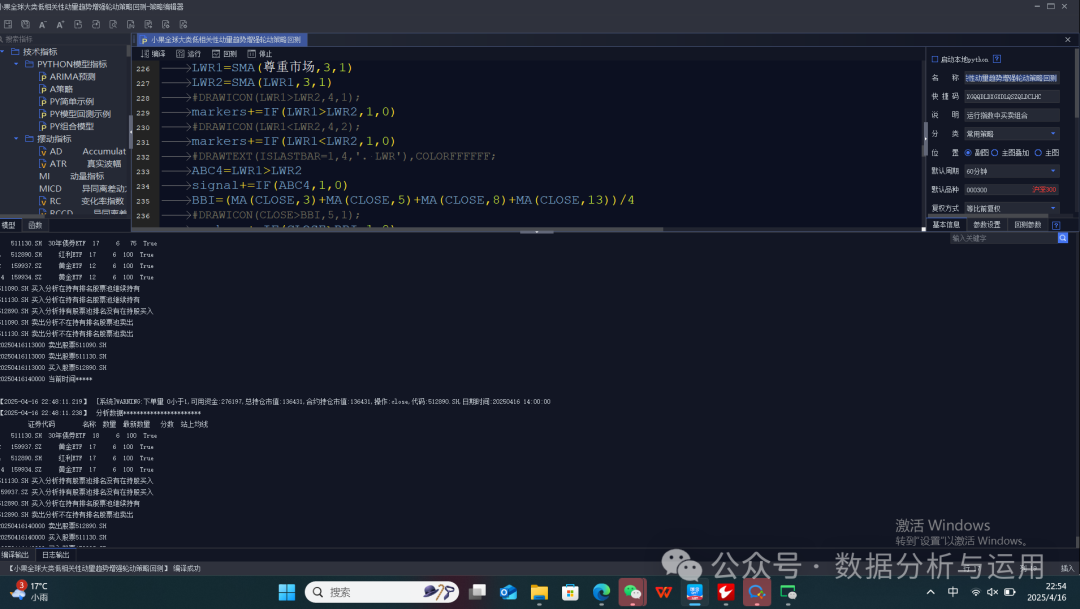Switch to 基本信息 tab

tap(946, 225)
